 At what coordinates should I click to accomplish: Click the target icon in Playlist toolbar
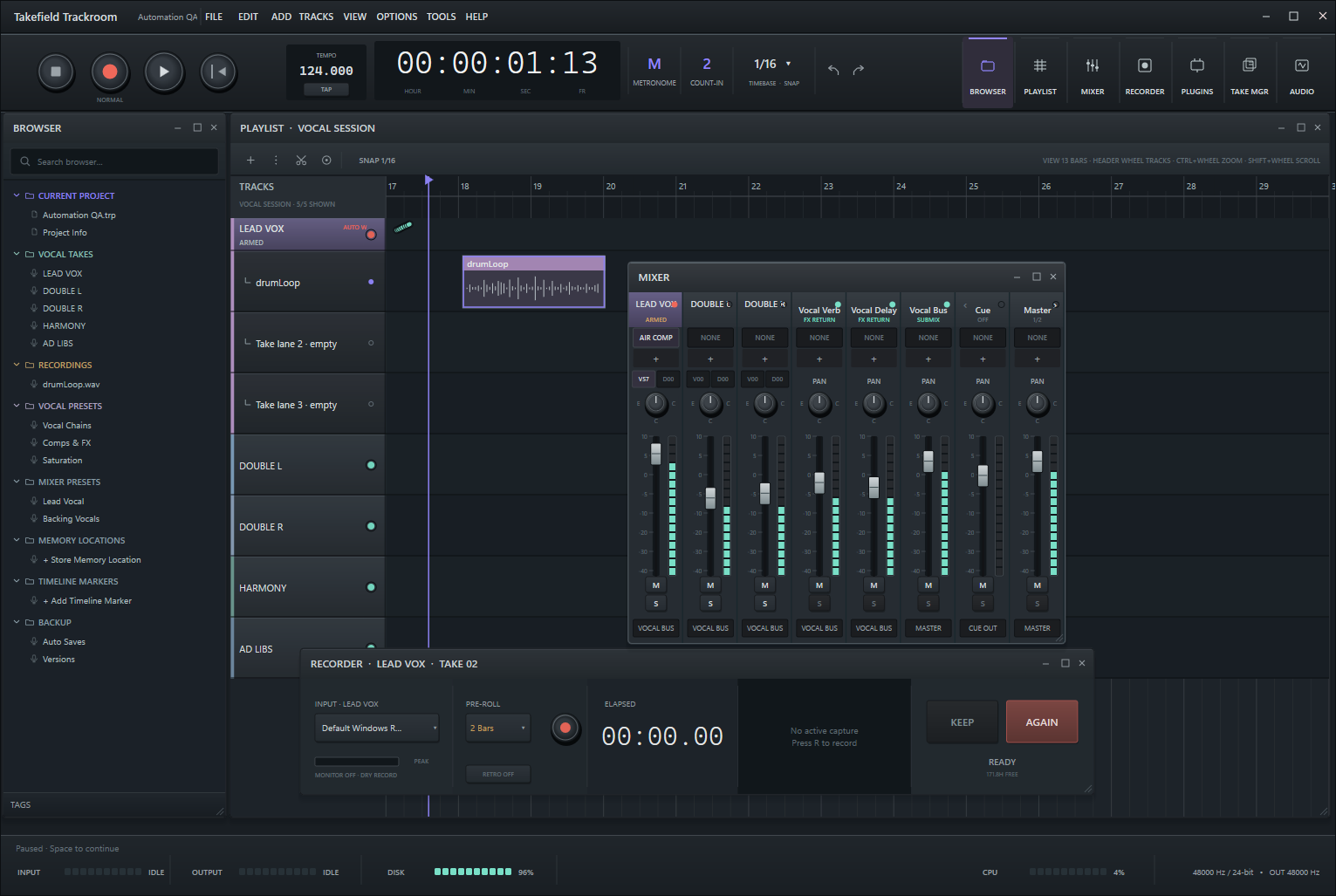pos(326,161)
